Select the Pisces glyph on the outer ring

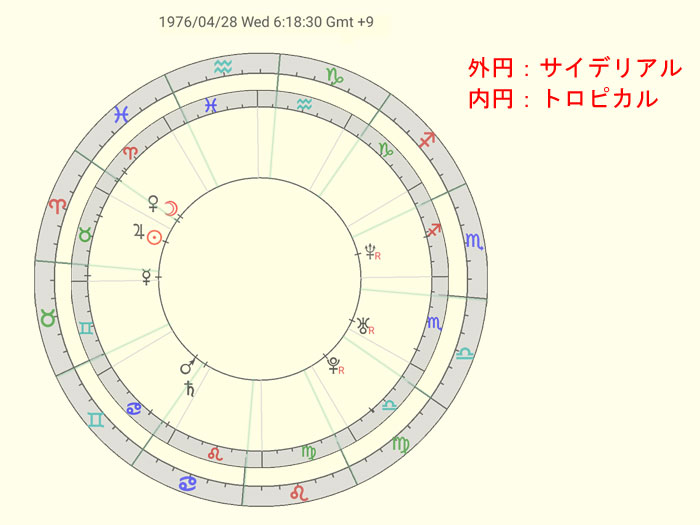pyautogui.click(x=121, y=114)
